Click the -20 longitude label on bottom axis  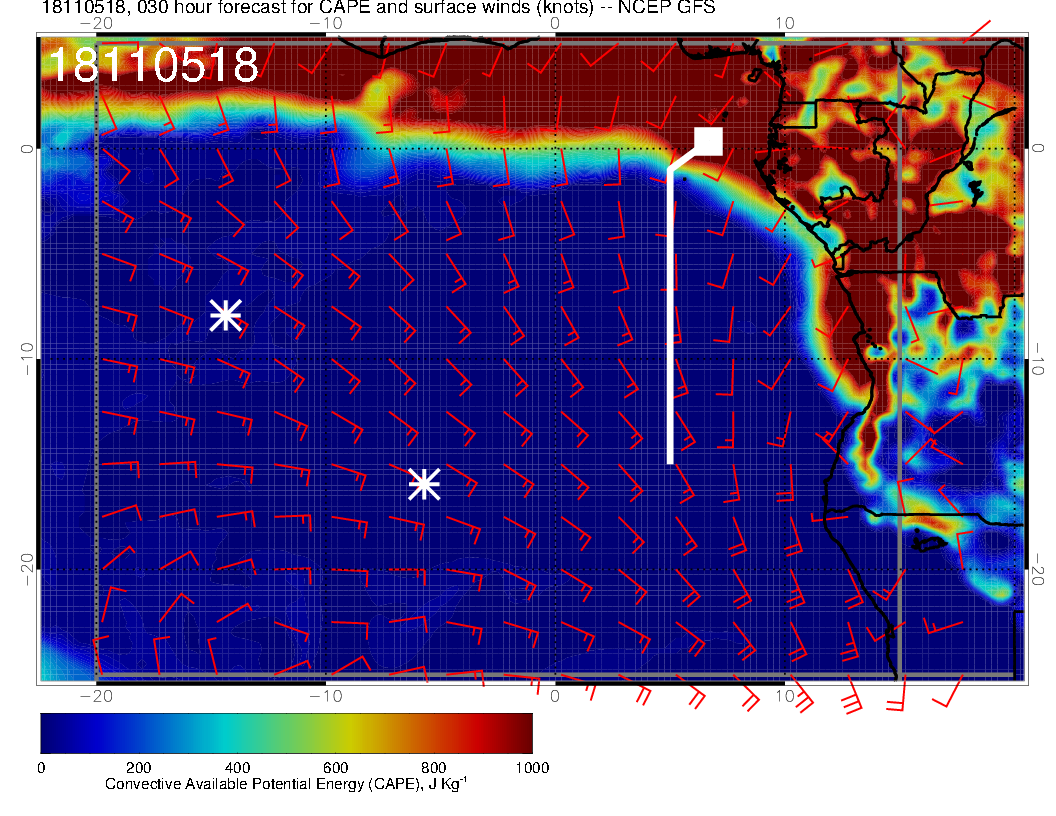(95, 694)
